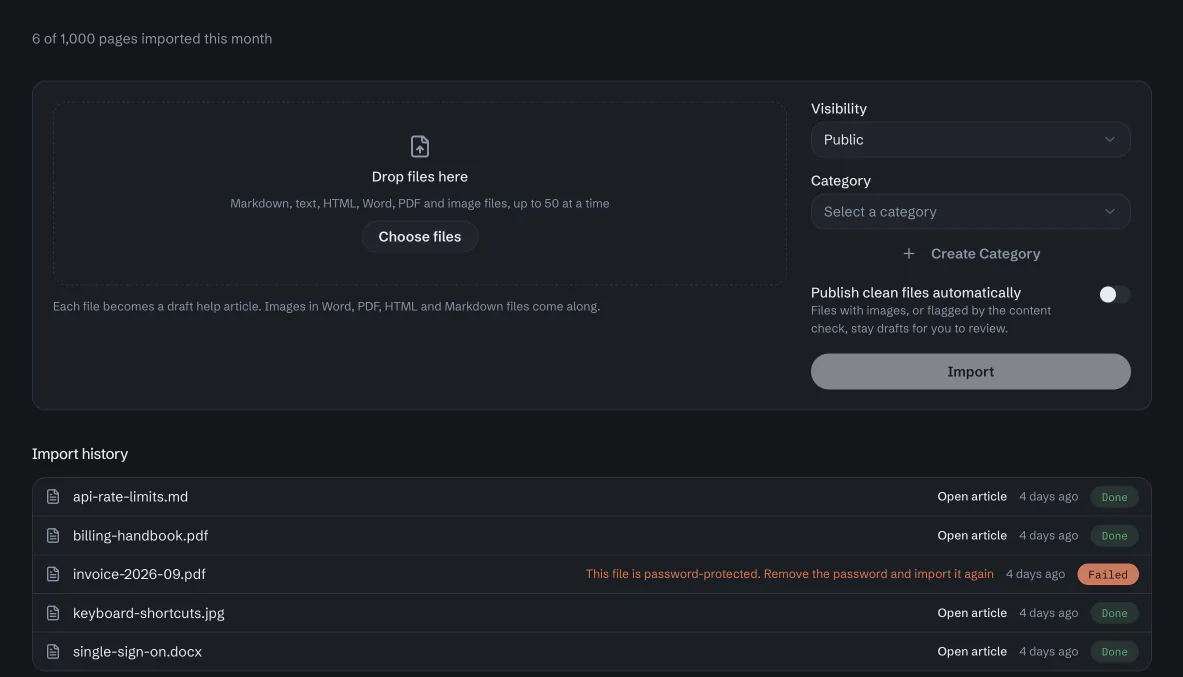Click the supported file types description text
Image resolution: width=1183 pixels, height=677 pixels.
pos(419,204)
